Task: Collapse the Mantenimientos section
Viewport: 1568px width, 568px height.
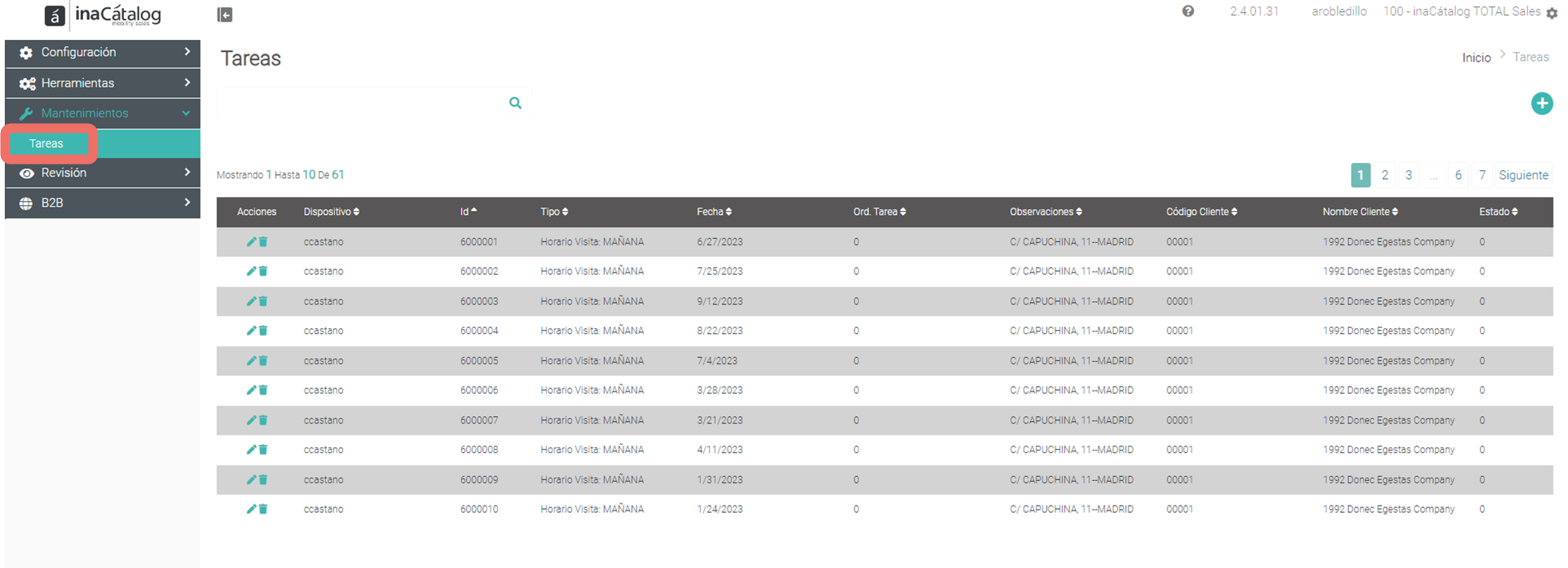Action: tap(102, 113)
